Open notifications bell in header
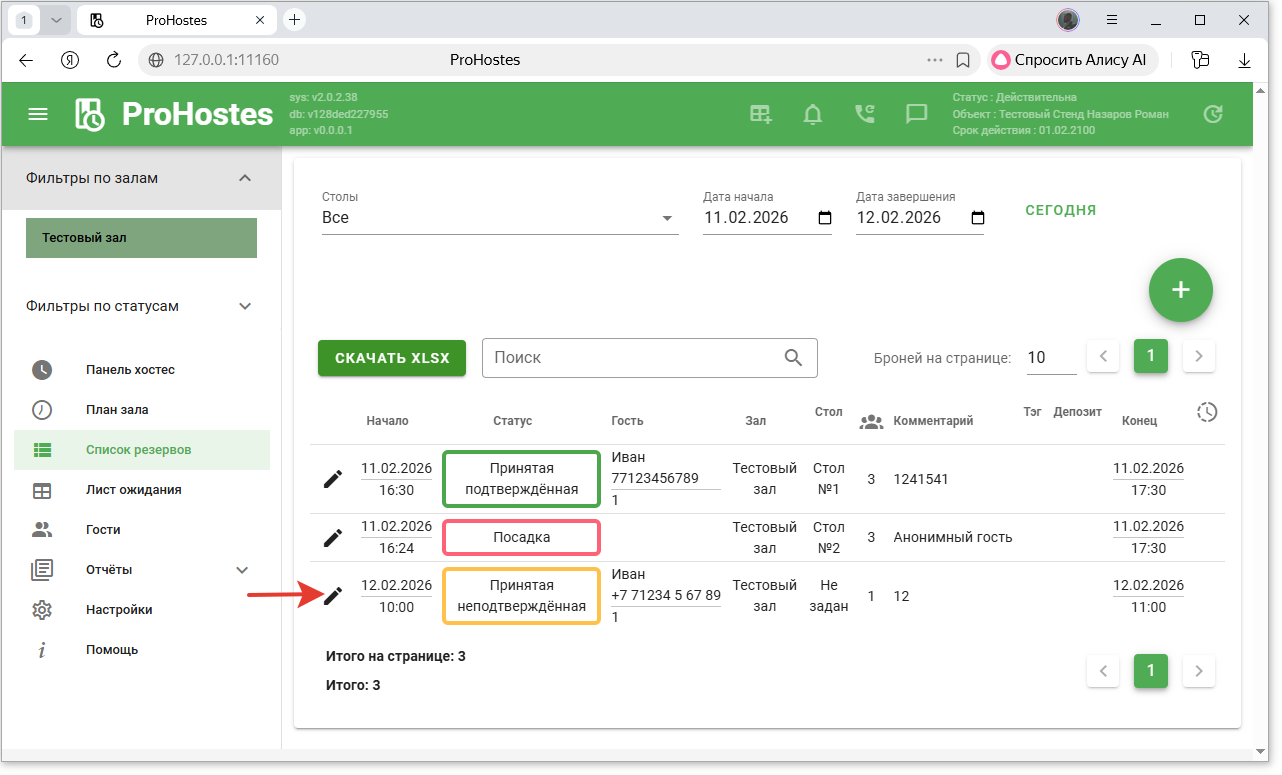1282x775 pixels. click(x=813, y=114)
